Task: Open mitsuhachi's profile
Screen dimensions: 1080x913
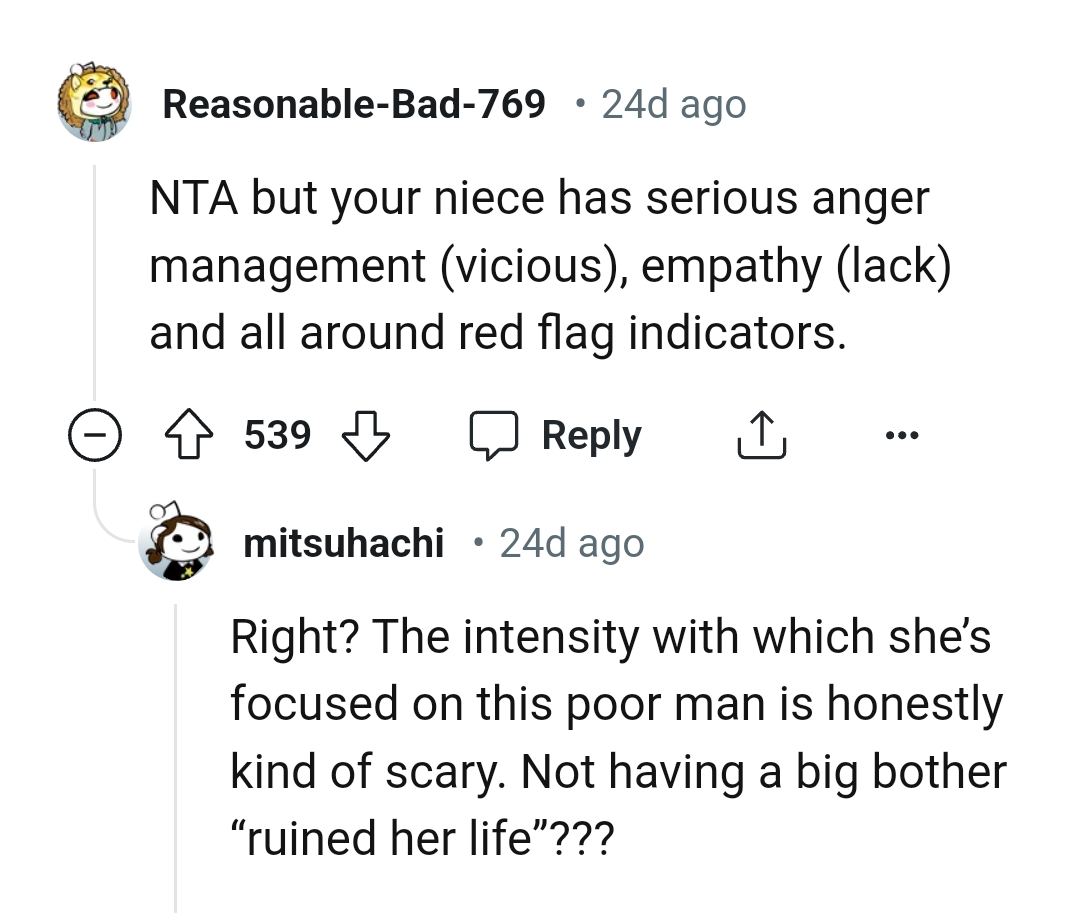Action: (344, 543)
